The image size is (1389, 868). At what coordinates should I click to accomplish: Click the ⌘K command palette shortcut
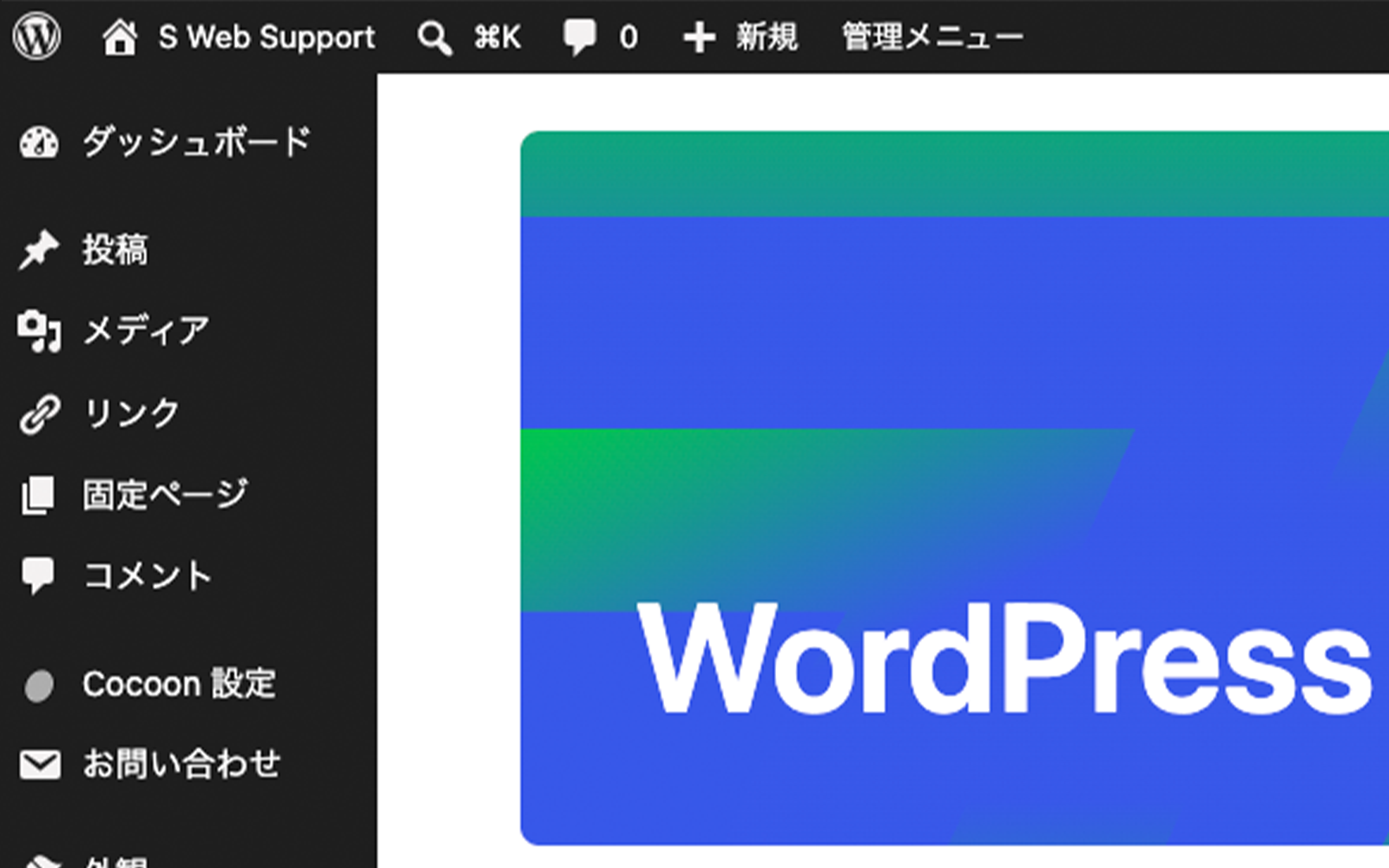[497, 37]
